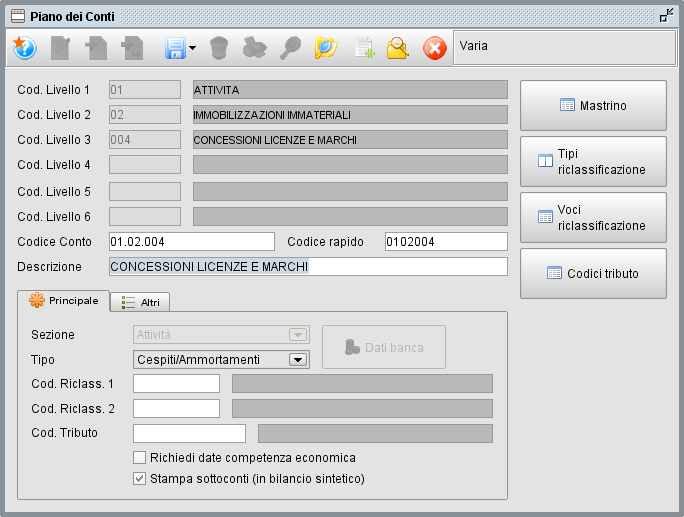Click the Voci riclassificazione table icon
The height and width of the screenshot is (517, 684).
(545, 217)
